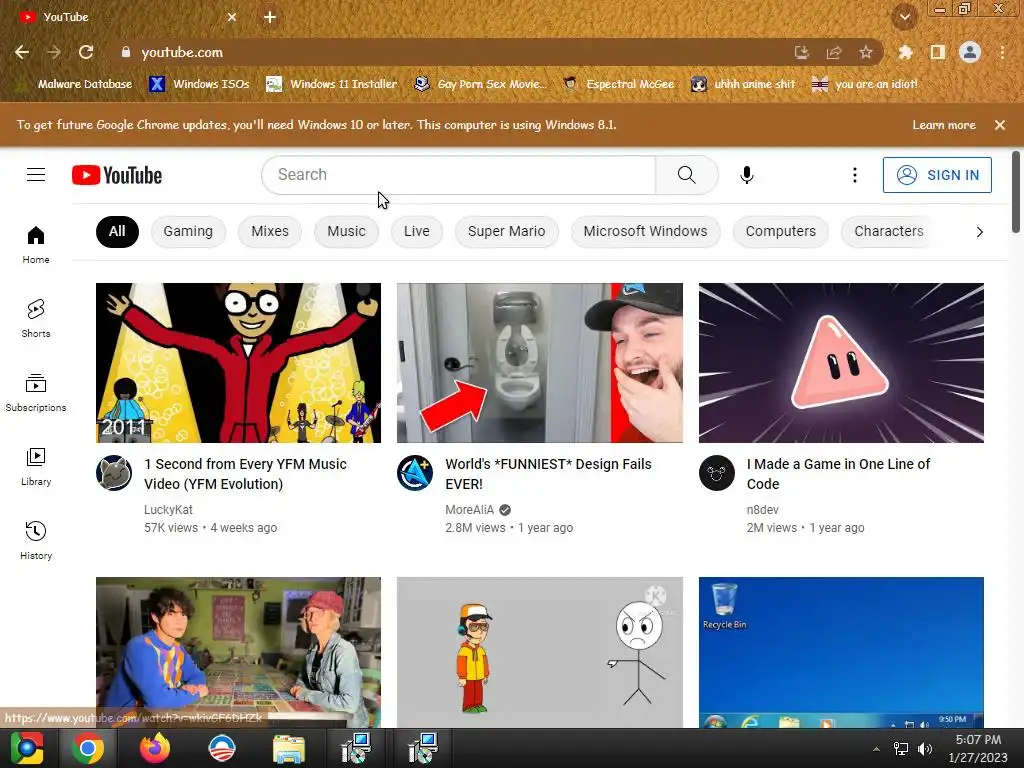Viewport: 1024px width, 768px height.
Task: Open the Recycle Bin desktop video thumbnail
Action: pos(841,652)
